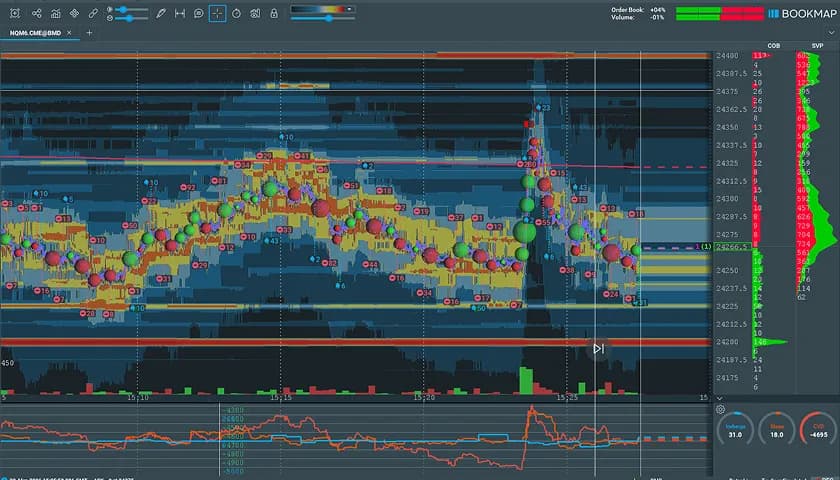The image size is (840, 480).
Task: Click the timer clock icon in toolbar
Action: (x=236, y=13)
